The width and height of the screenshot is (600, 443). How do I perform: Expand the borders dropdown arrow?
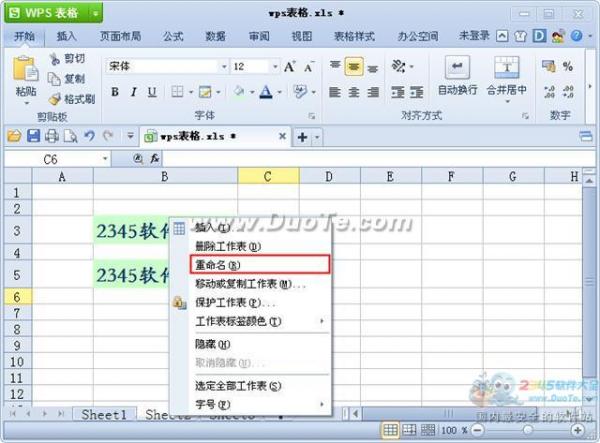[x=191, y=92]
